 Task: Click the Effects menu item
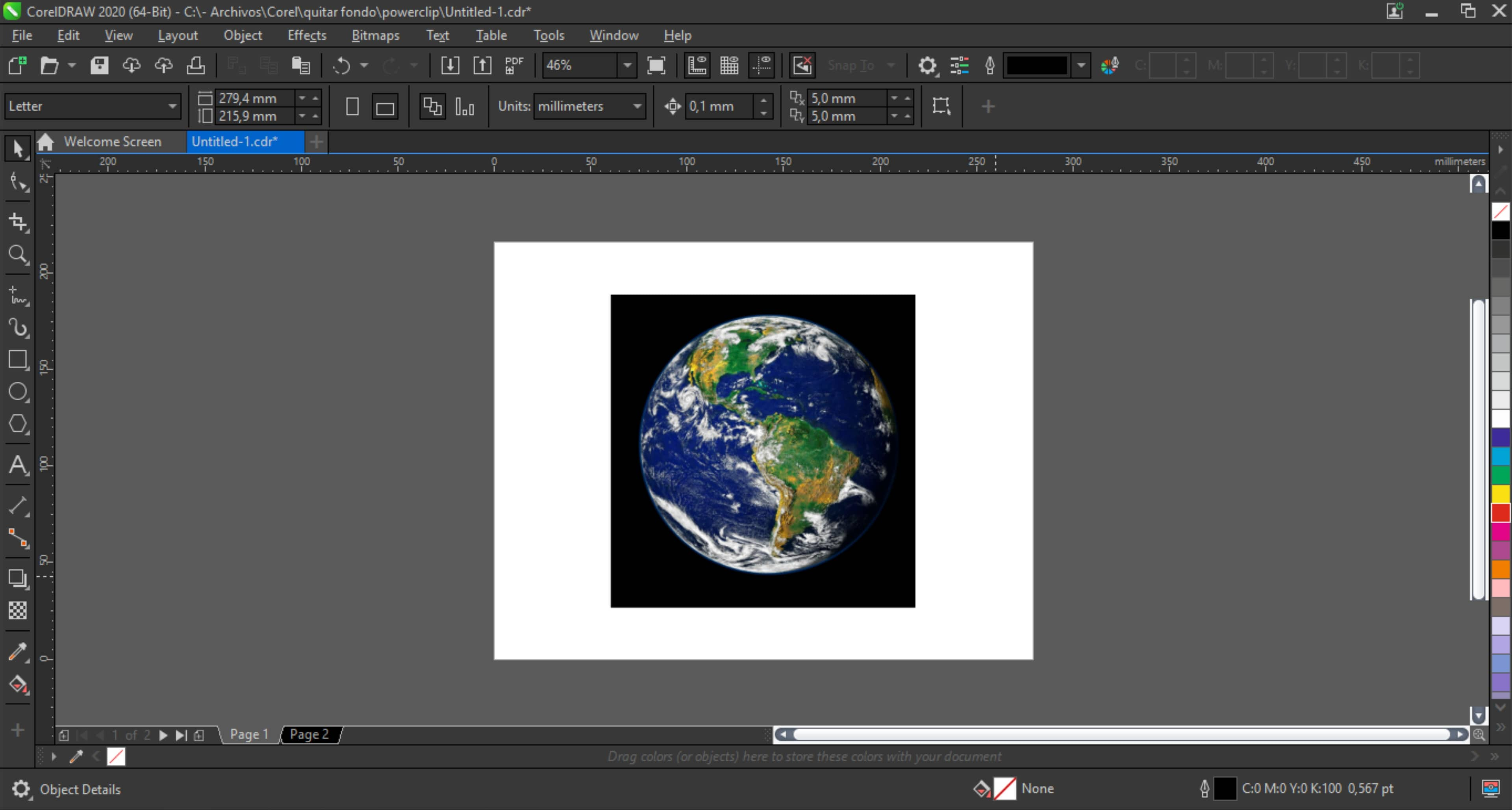pos(305,35)
